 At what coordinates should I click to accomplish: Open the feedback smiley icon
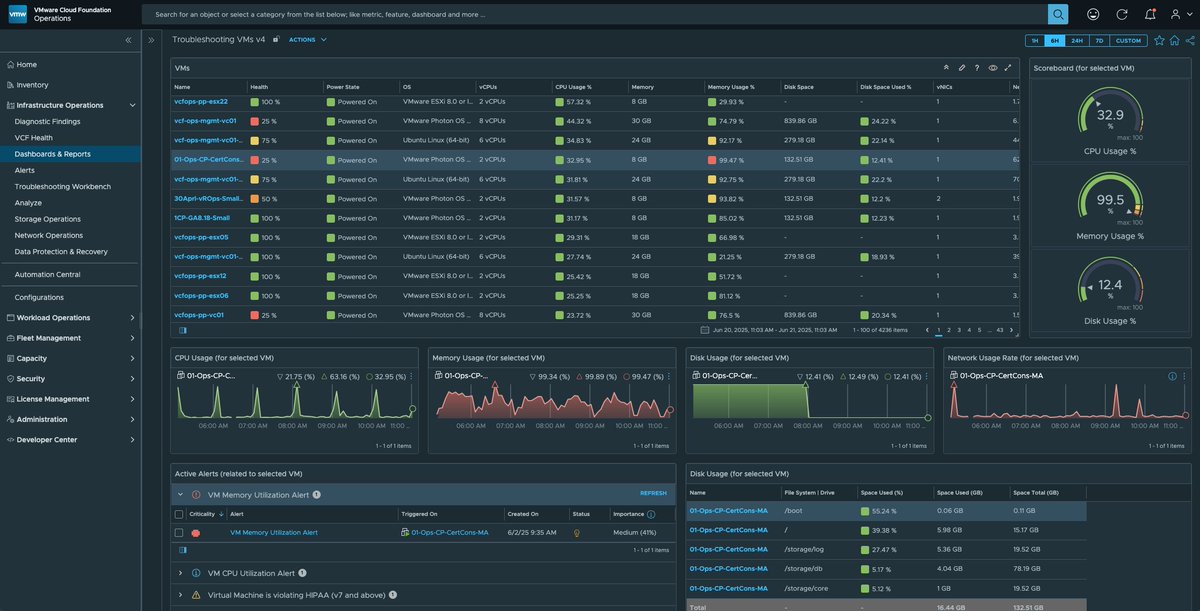coord(1093,14)
